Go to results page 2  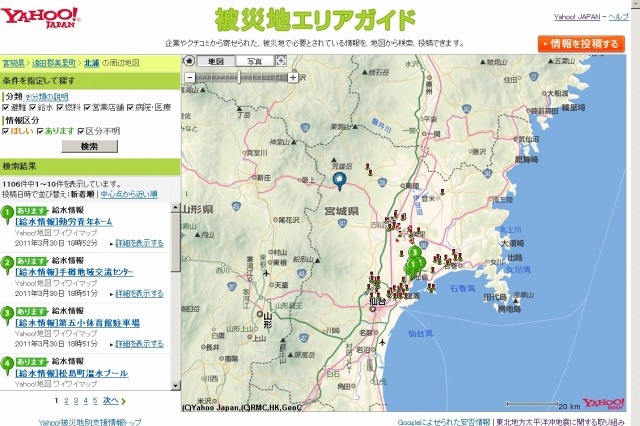tap(66, 401)
